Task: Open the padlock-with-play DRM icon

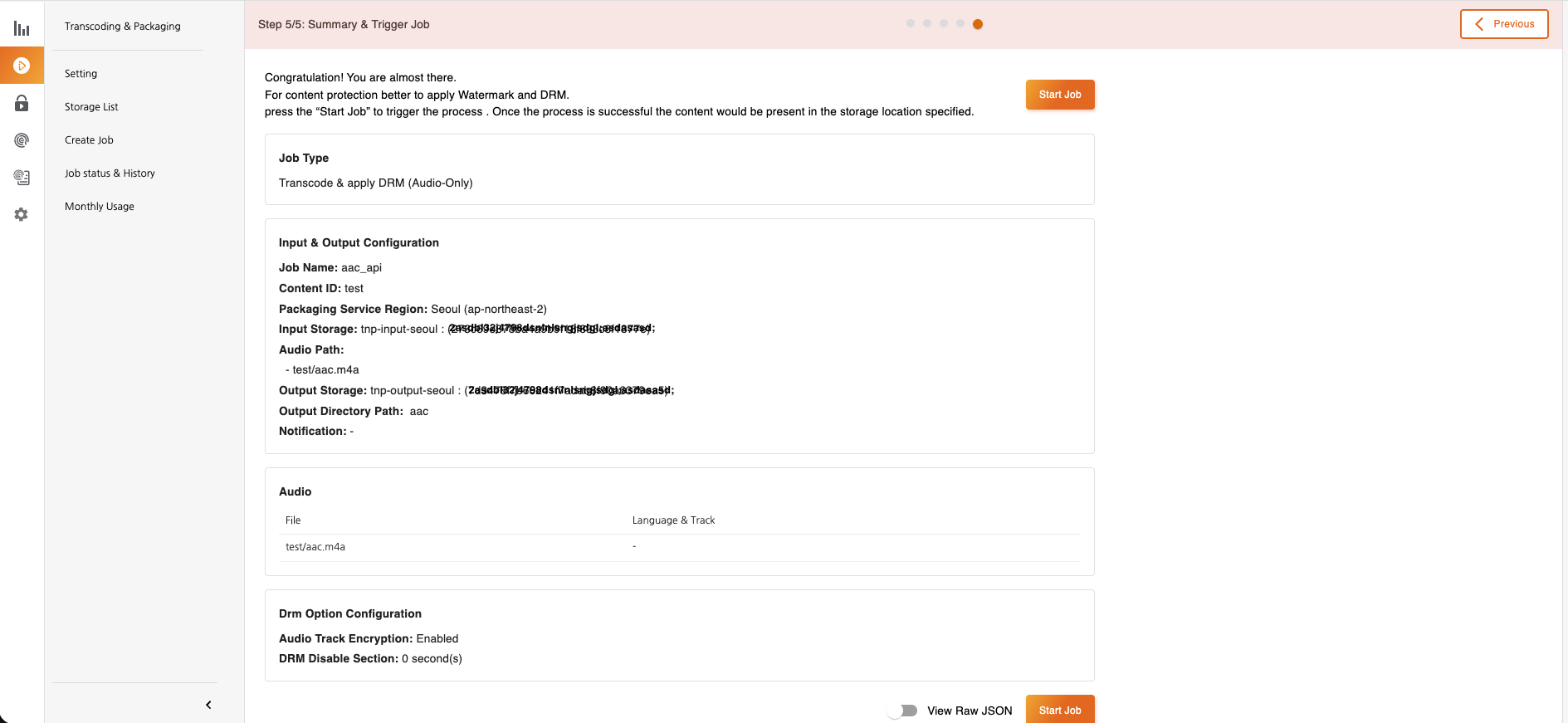Action: point(22,103)
